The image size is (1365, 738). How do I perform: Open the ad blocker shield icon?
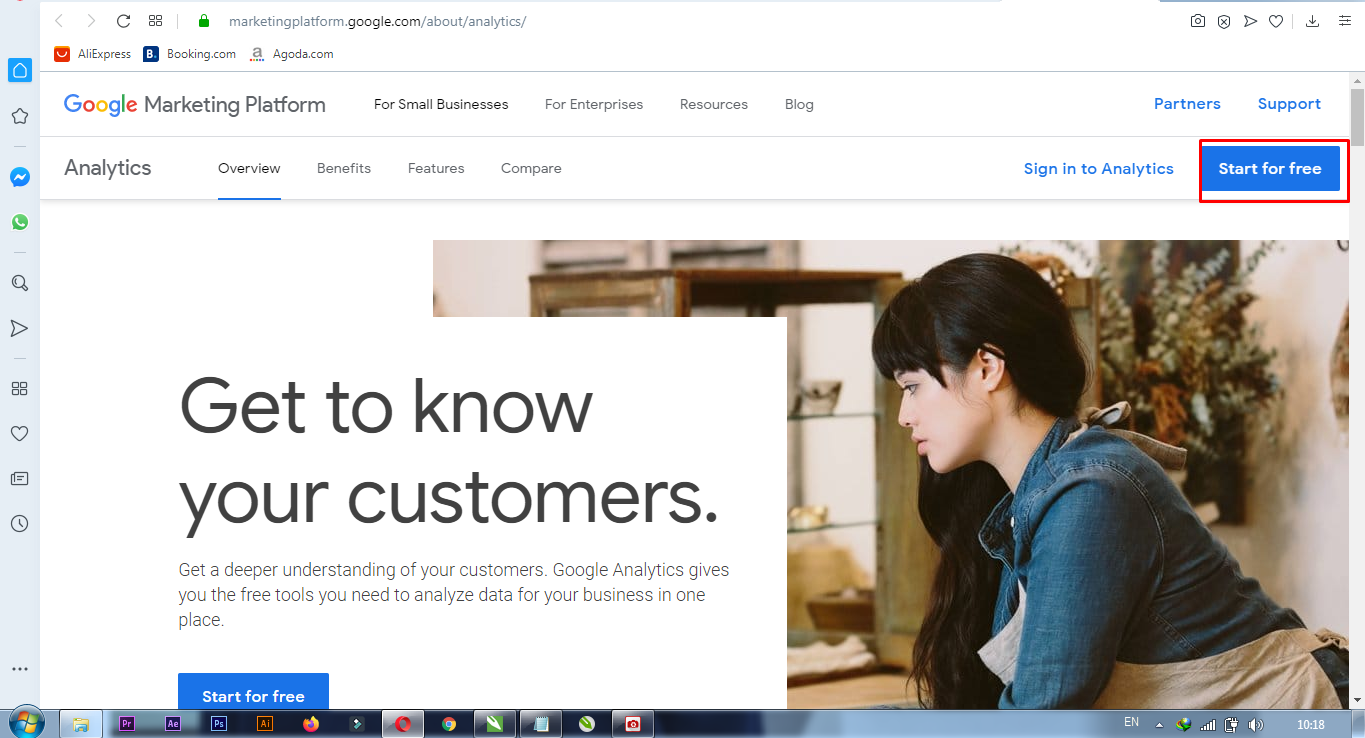click(x=1224, y=21)
